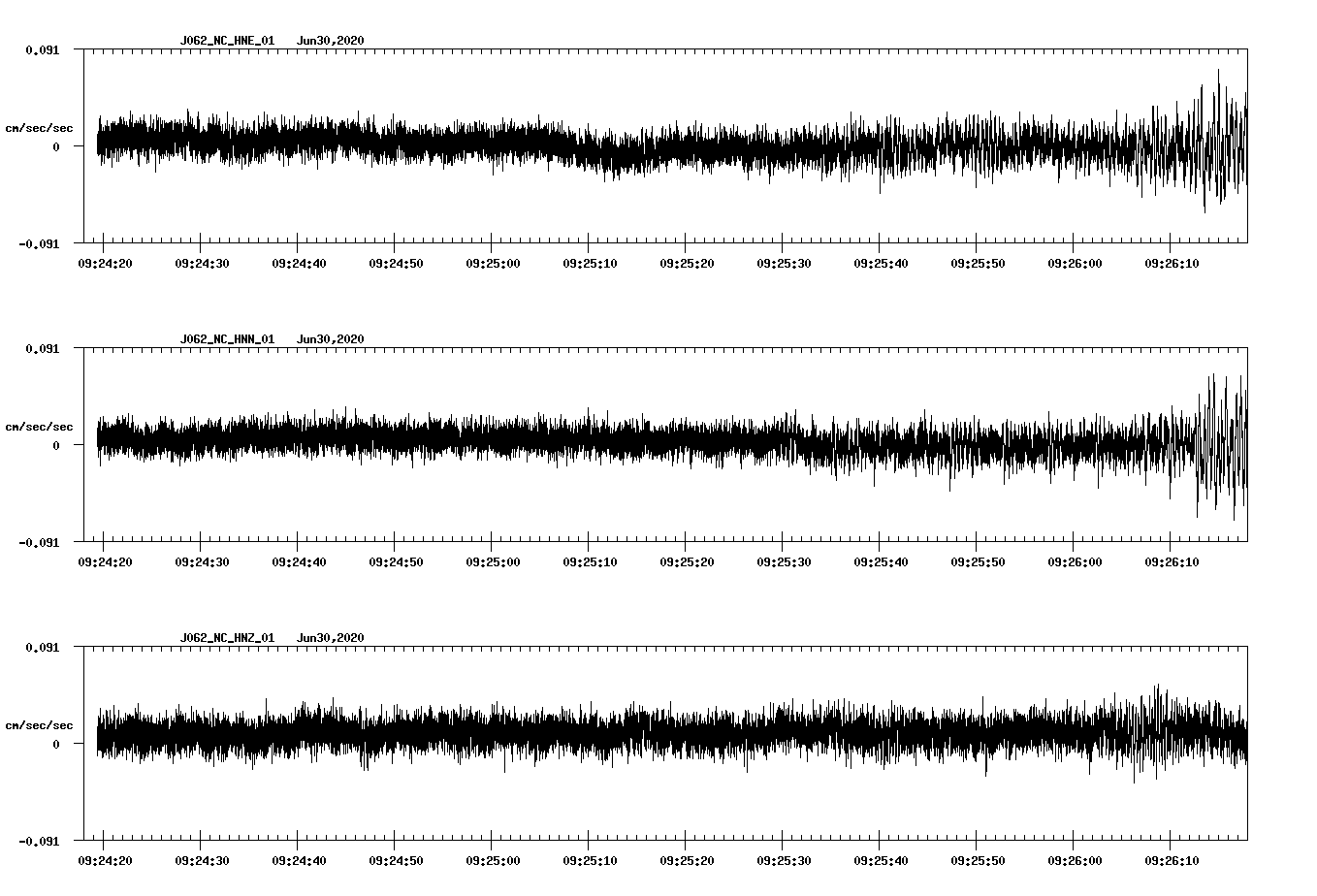The image size is (1317, 896).
Task: Click the cm/sec/sec unit label of HNZ plot
Action: (x=39, y=725)
